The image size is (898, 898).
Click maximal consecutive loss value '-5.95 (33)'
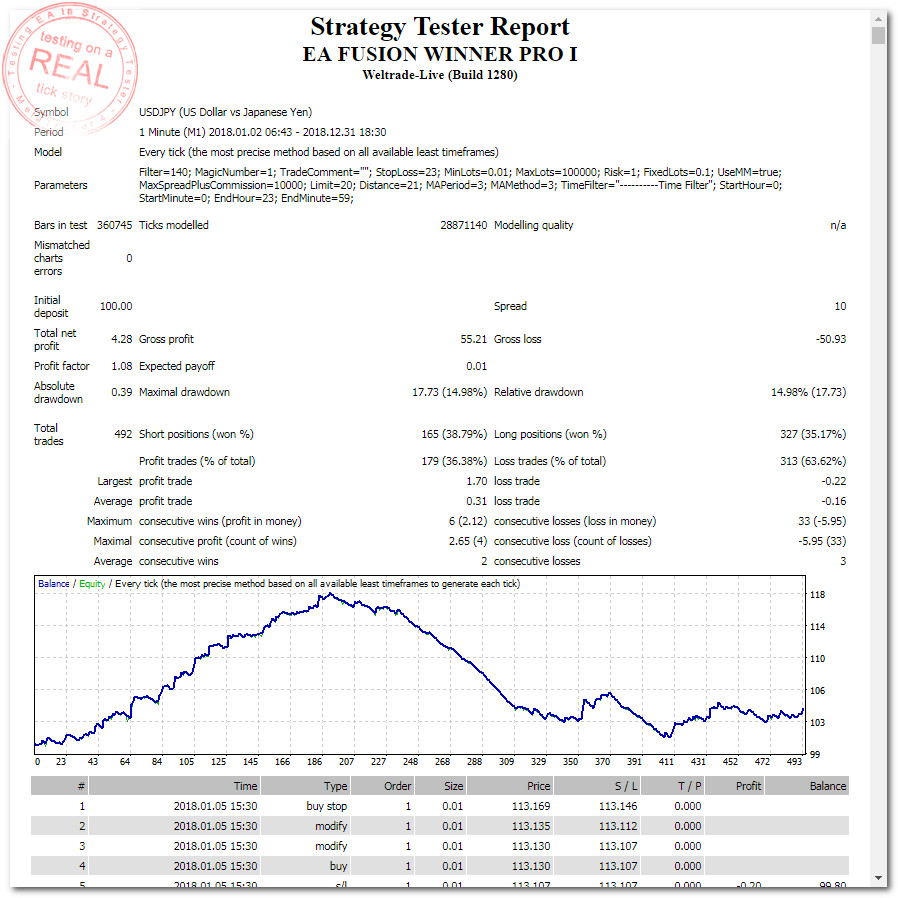[822, 541]
